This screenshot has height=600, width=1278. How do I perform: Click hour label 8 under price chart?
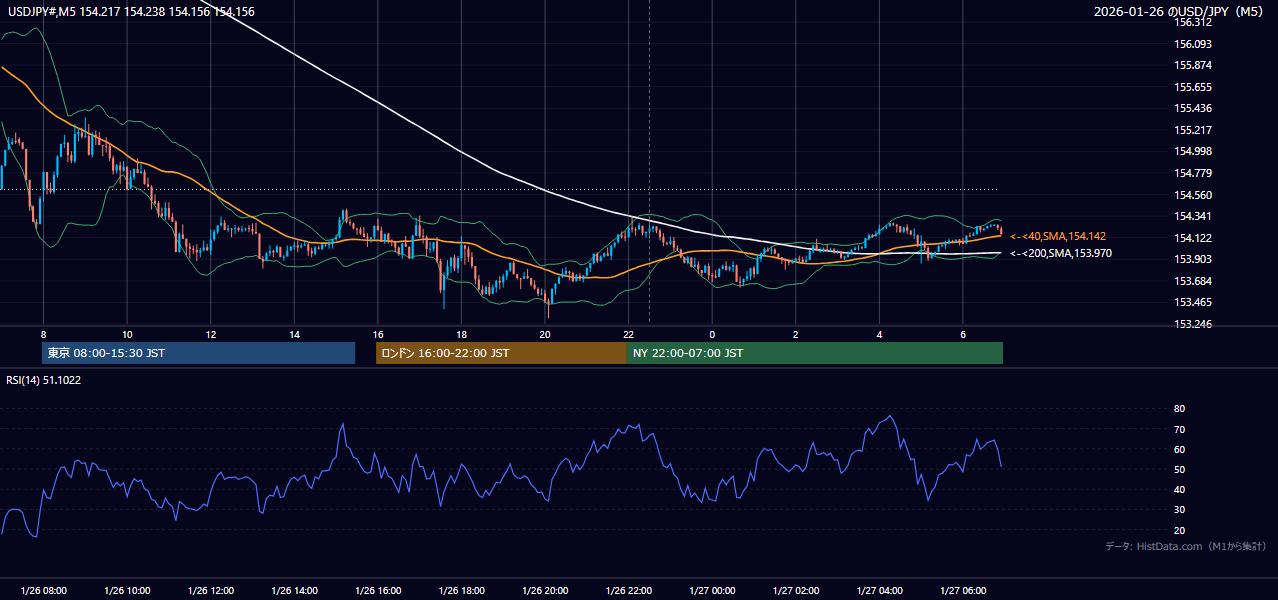[43, 334]
